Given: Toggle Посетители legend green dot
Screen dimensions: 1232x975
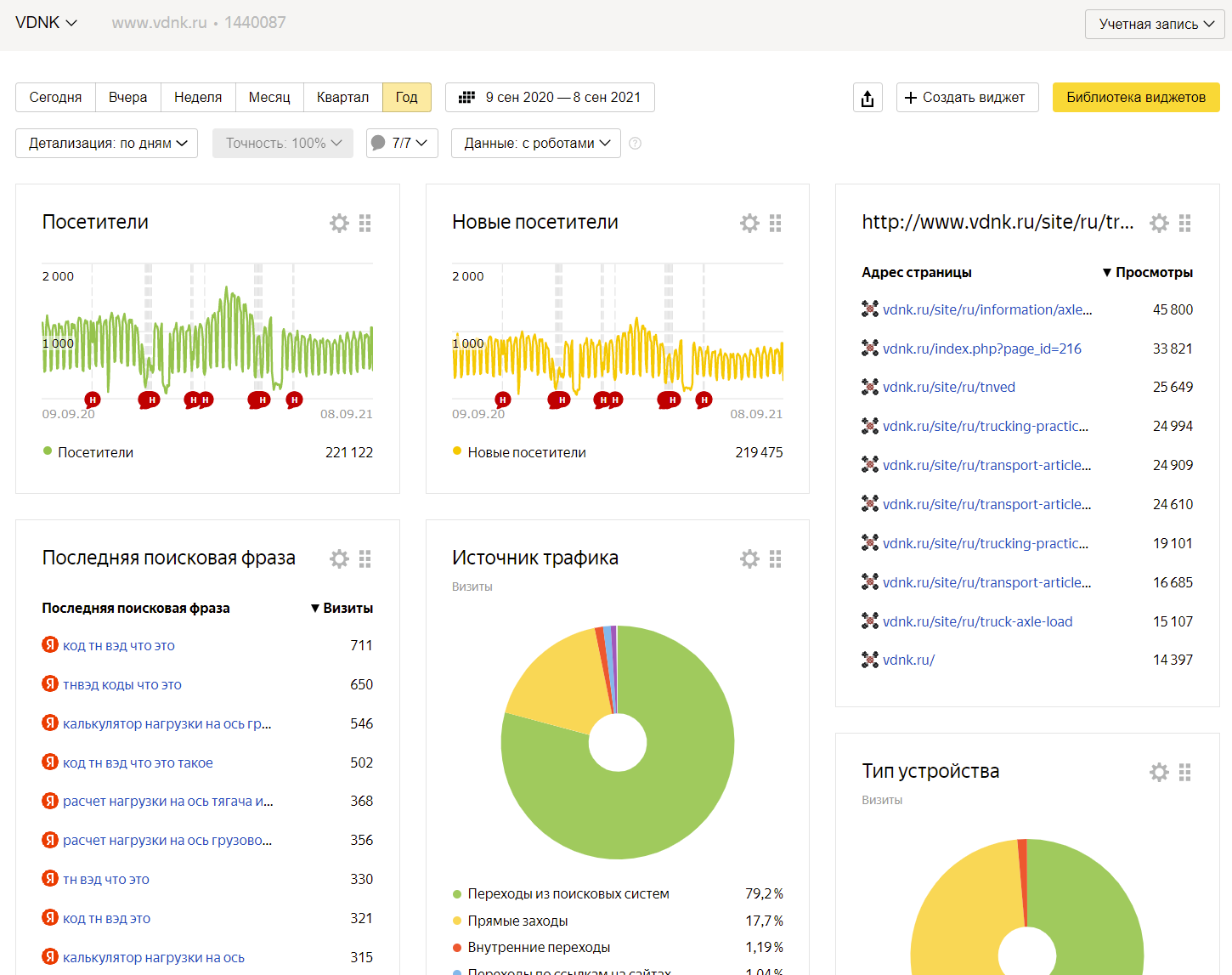Looking at the screenshot, I should [x=48, y=451].
